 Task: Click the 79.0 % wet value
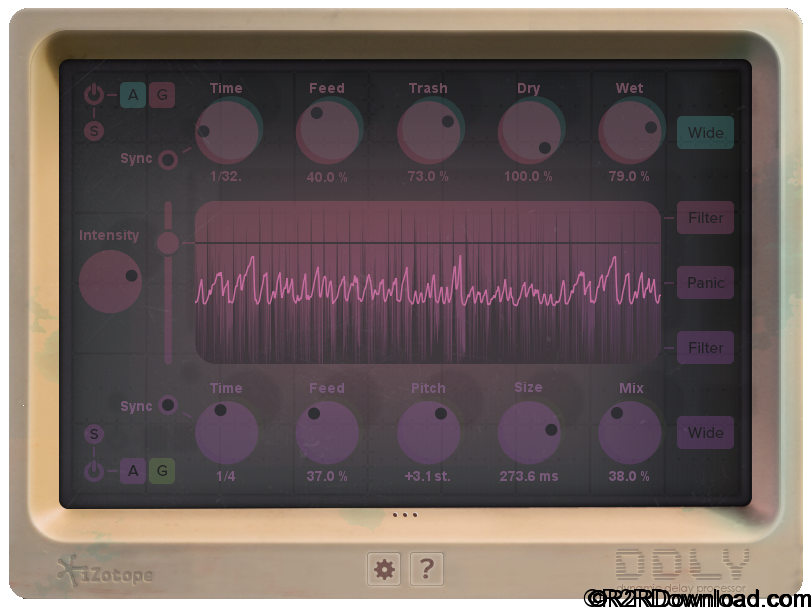629,176
